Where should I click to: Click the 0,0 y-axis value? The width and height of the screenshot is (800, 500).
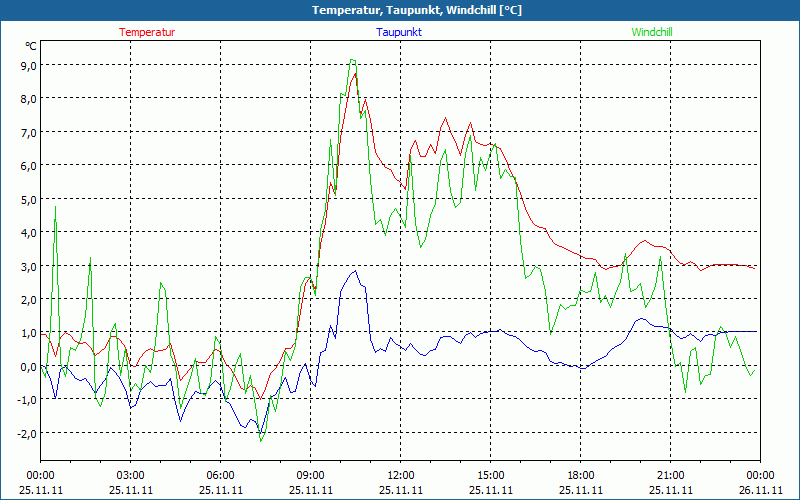28,366
